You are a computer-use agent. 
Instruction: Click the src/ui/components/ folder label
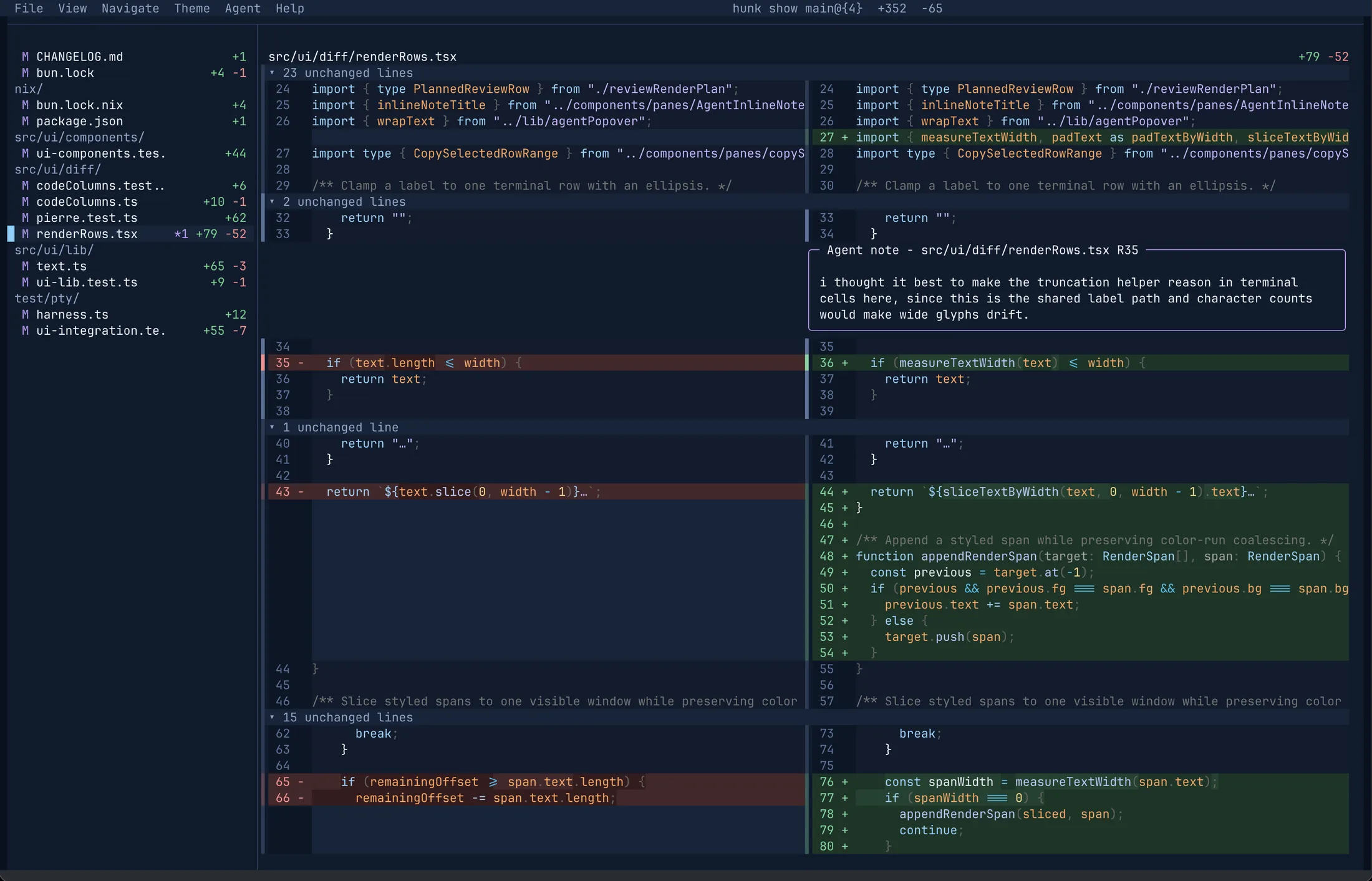79,137
